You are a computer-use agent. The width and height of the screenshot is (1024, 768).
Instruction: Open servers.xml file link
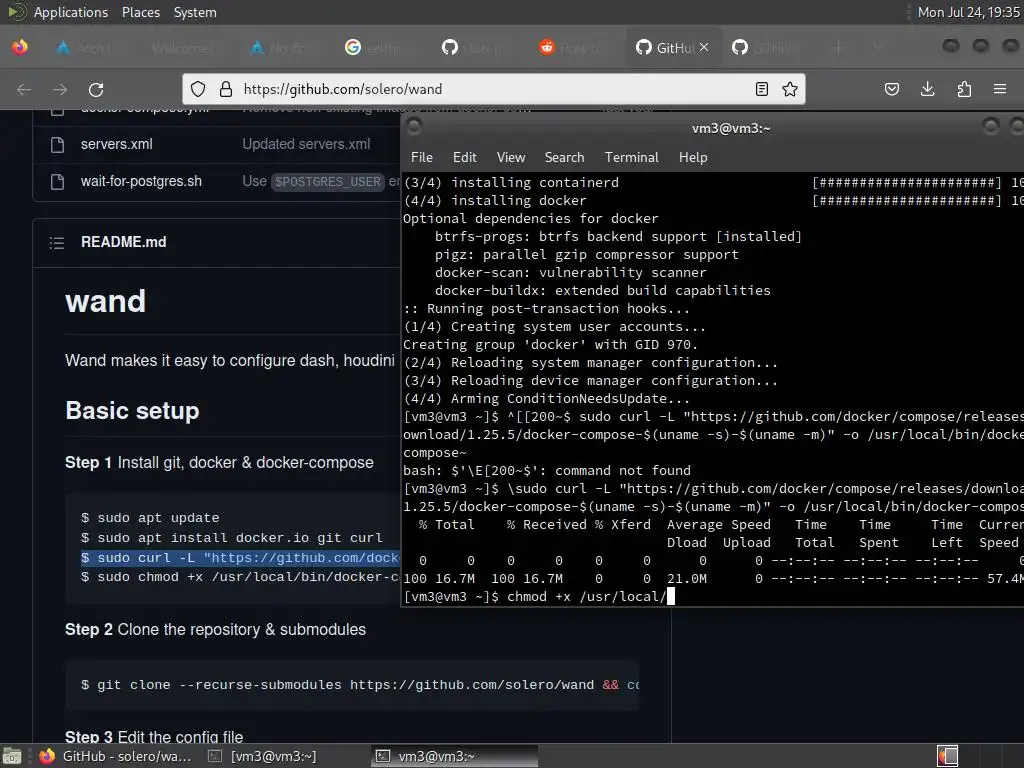[x=116, y=144]
